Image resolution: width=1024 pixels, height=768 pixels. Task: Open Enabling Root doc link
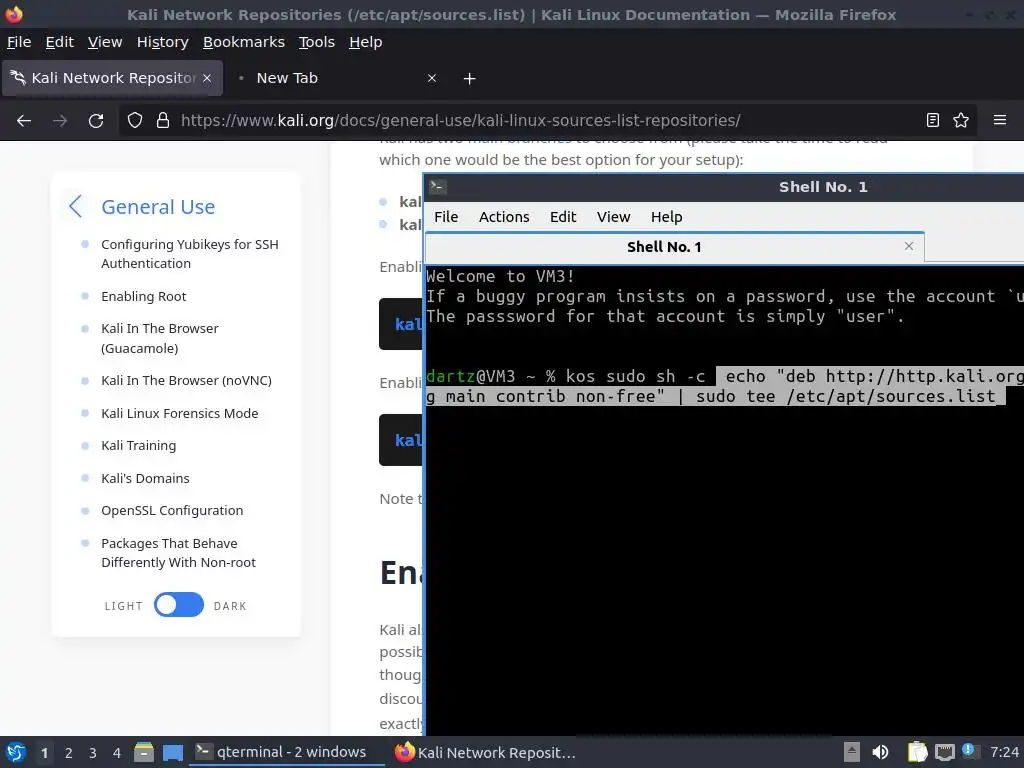[x=144, y=296]
